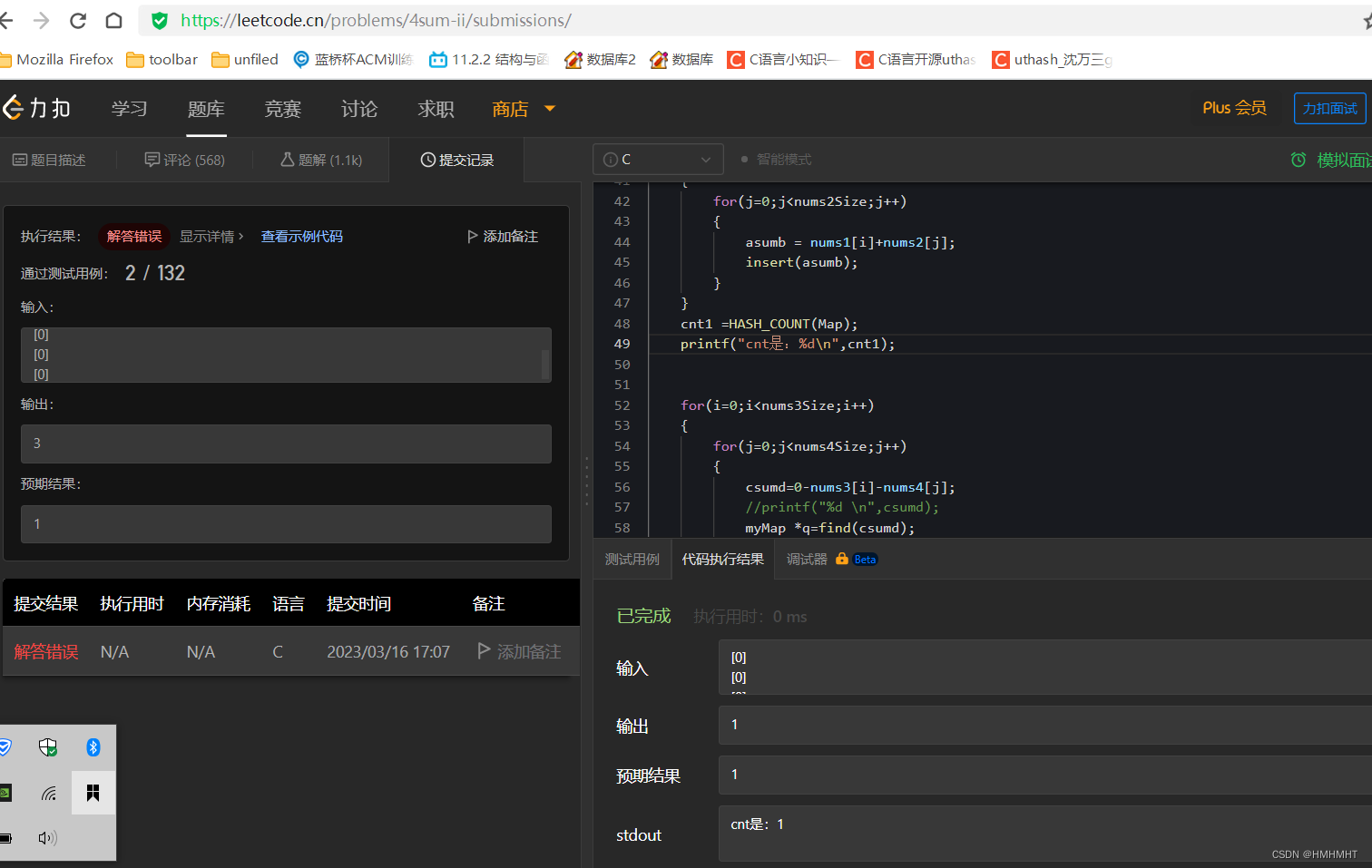Click the stdout output box

1045,834
